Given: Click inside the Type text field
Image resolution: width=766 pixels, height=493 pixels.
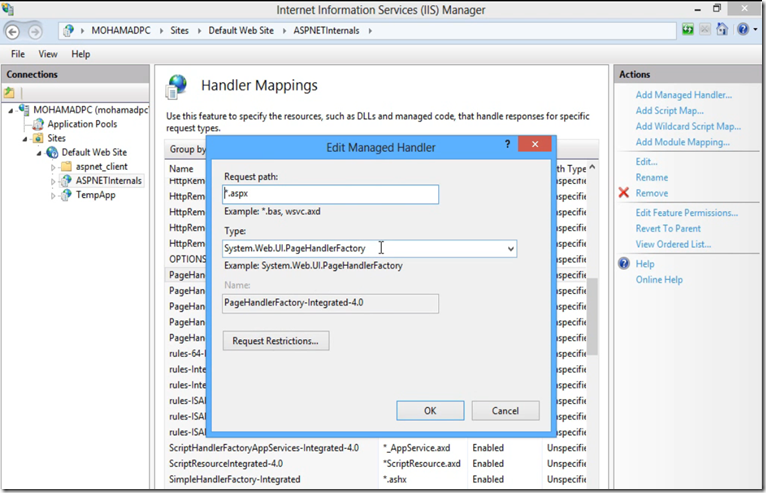Looking at the screenshot, I should click(x=363, y=249).
